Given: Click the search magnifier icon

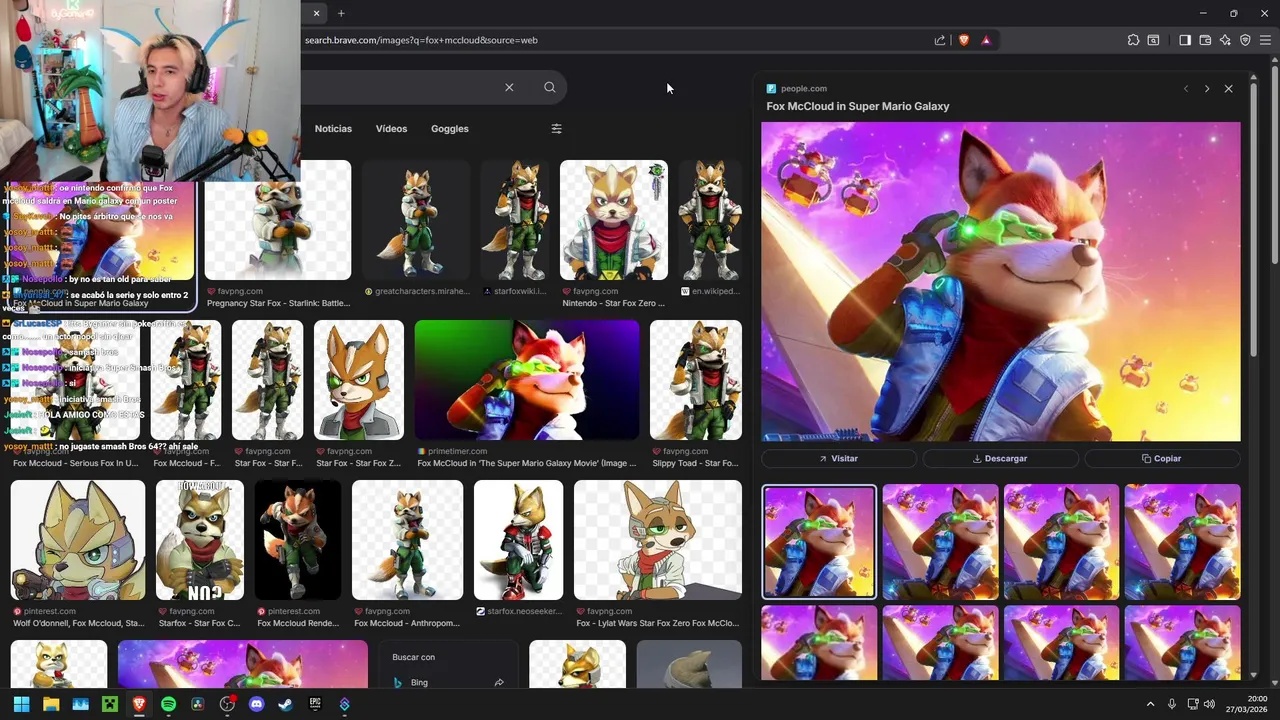Looking at the screenshot, I should click(x=549, y=87).
